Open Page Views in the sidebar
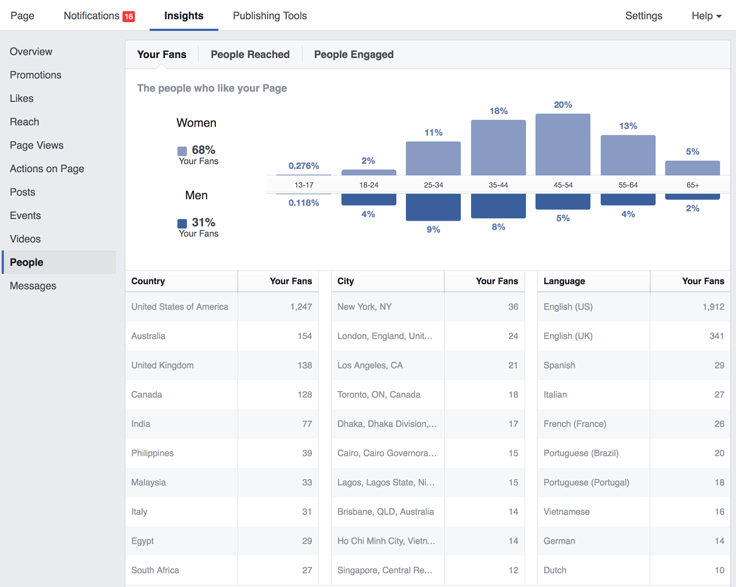The height and width of the screenshot is (587, 736). pyautogui.click(x=37, y=145)
